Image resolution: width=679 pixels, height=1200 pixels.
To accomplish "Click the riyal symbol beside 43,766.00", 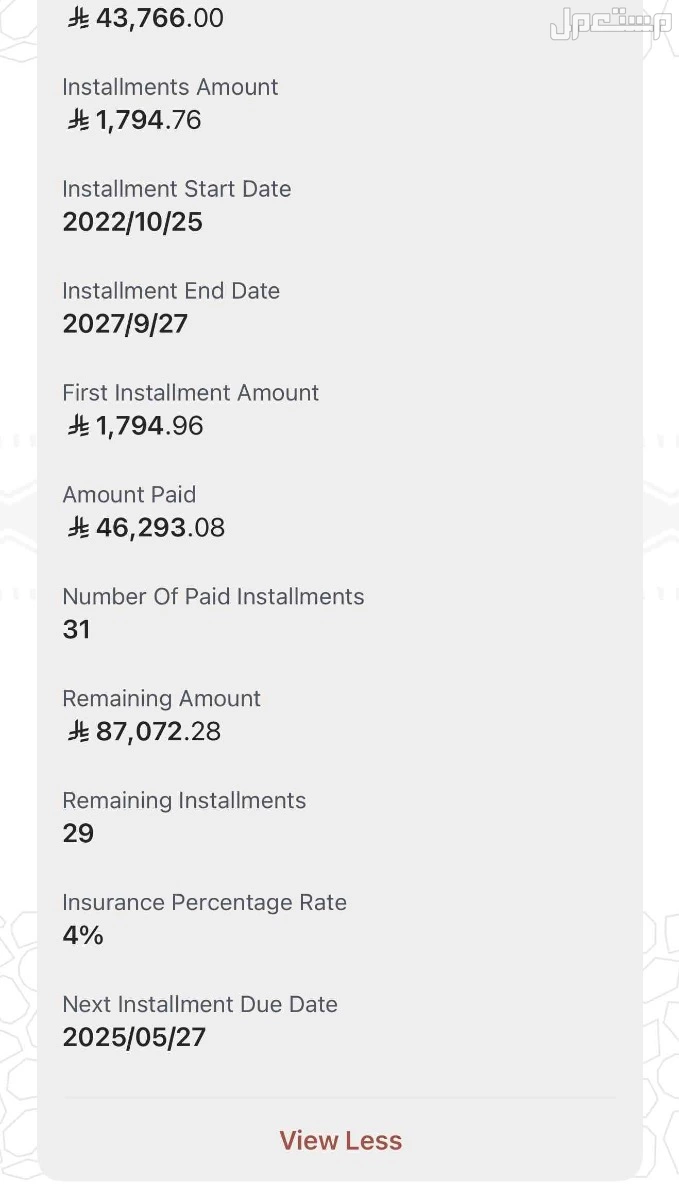I will click(79, 18).
